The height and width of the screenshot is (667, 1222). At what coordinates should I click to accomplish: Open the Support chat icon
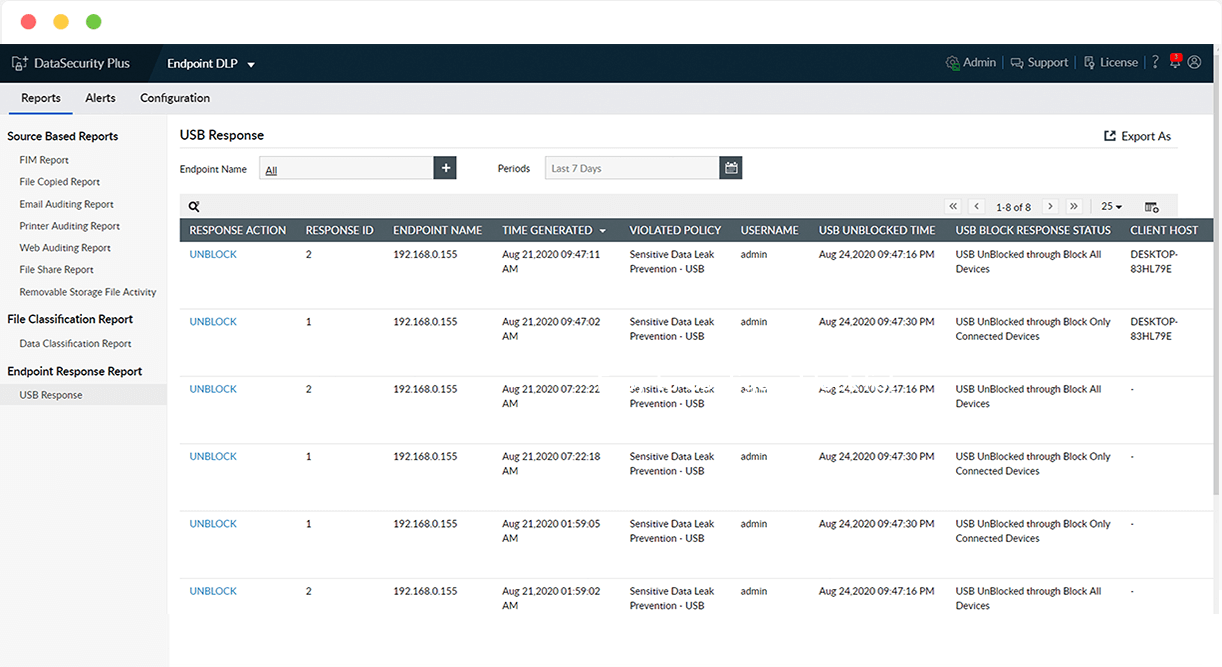click(1017, 63)
